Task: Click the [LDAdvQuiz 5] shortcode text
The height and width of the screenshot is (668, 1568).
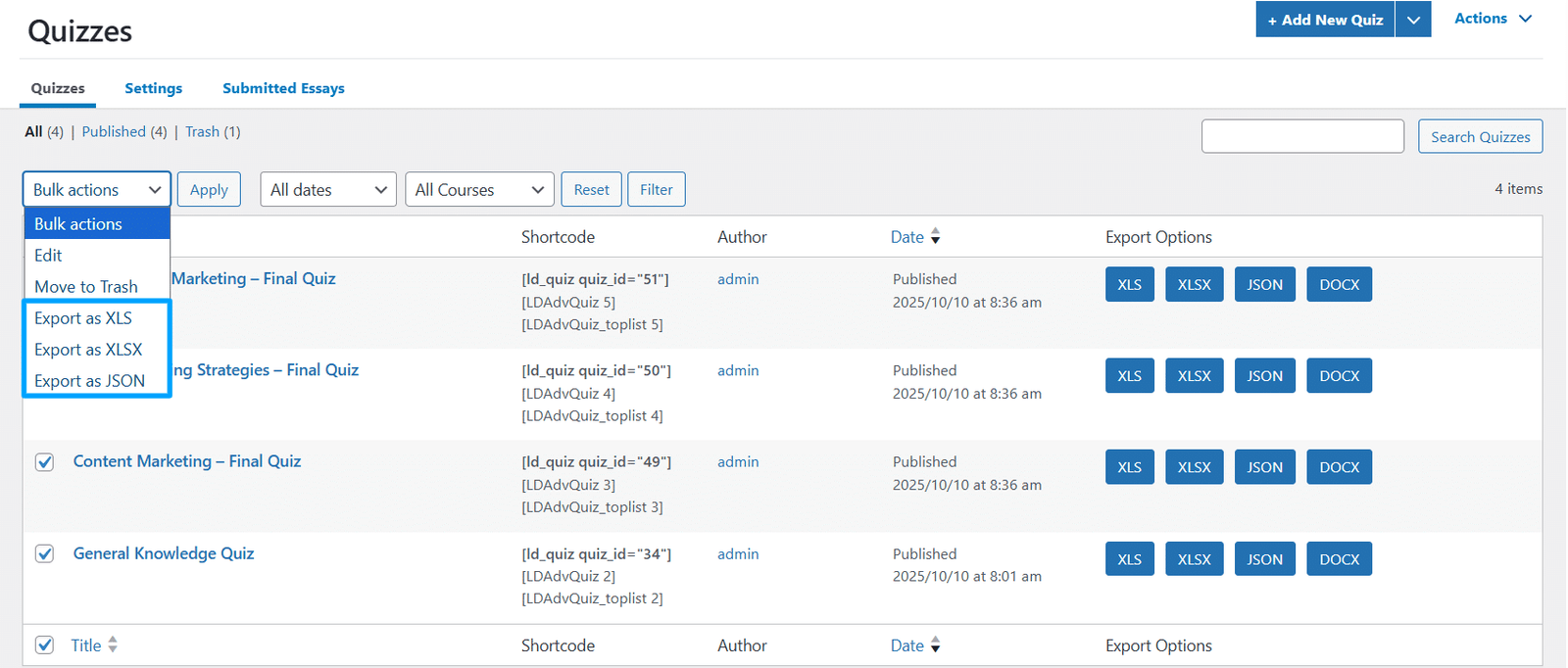Action: 568,302
